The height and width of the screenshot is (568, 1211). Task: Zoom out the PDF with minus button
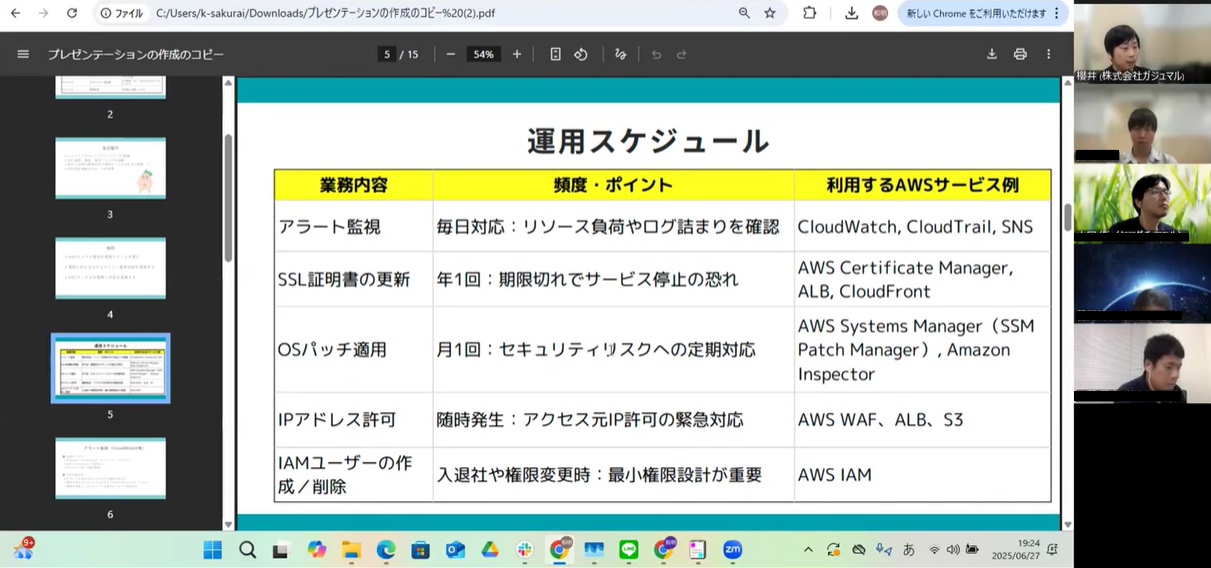point(451,54)
